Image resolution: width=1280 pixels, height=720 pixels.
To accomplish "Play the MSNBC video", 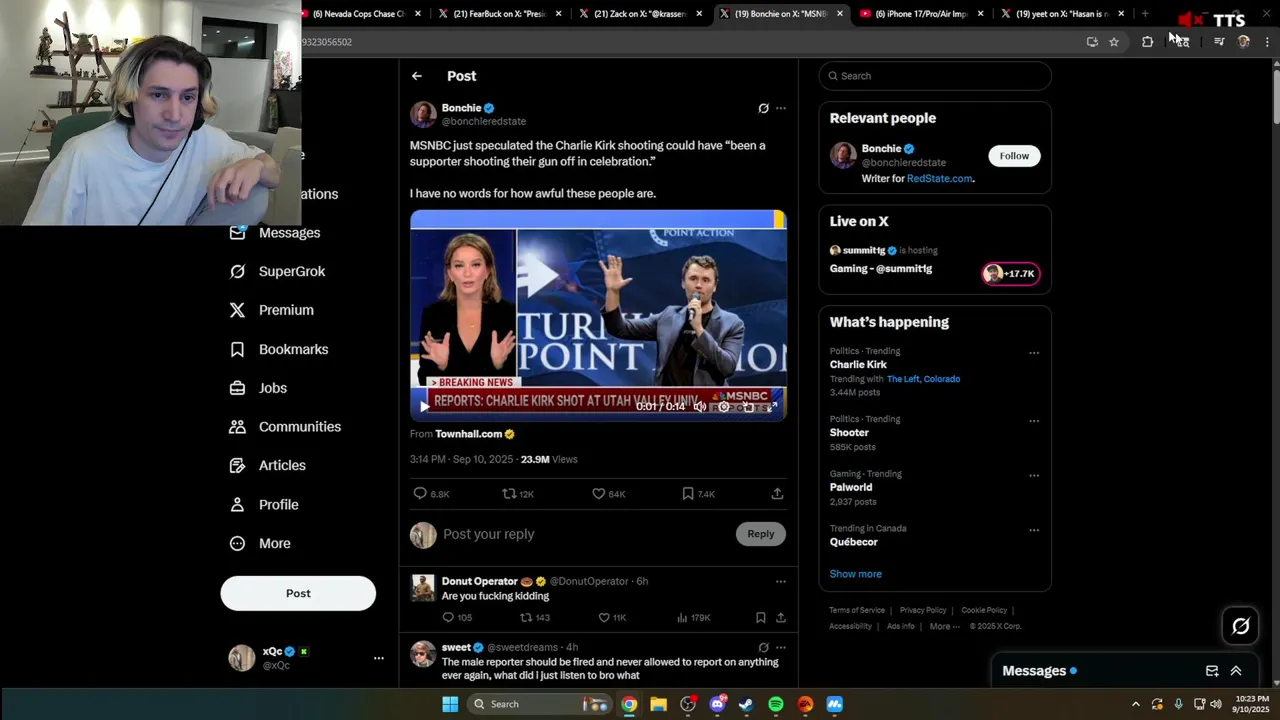I will 424,406.
